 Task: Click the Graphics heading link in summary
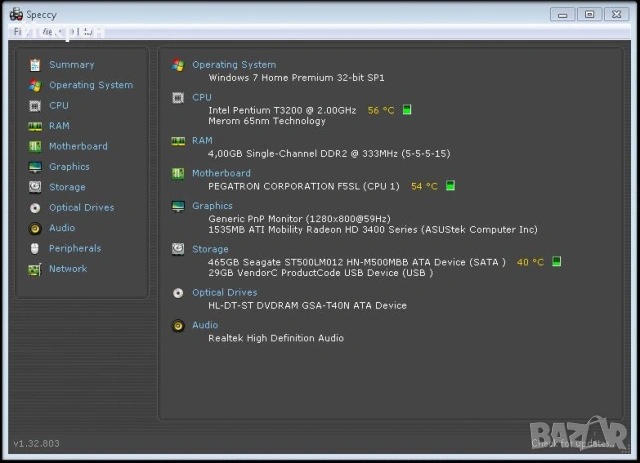click(212, 206)
